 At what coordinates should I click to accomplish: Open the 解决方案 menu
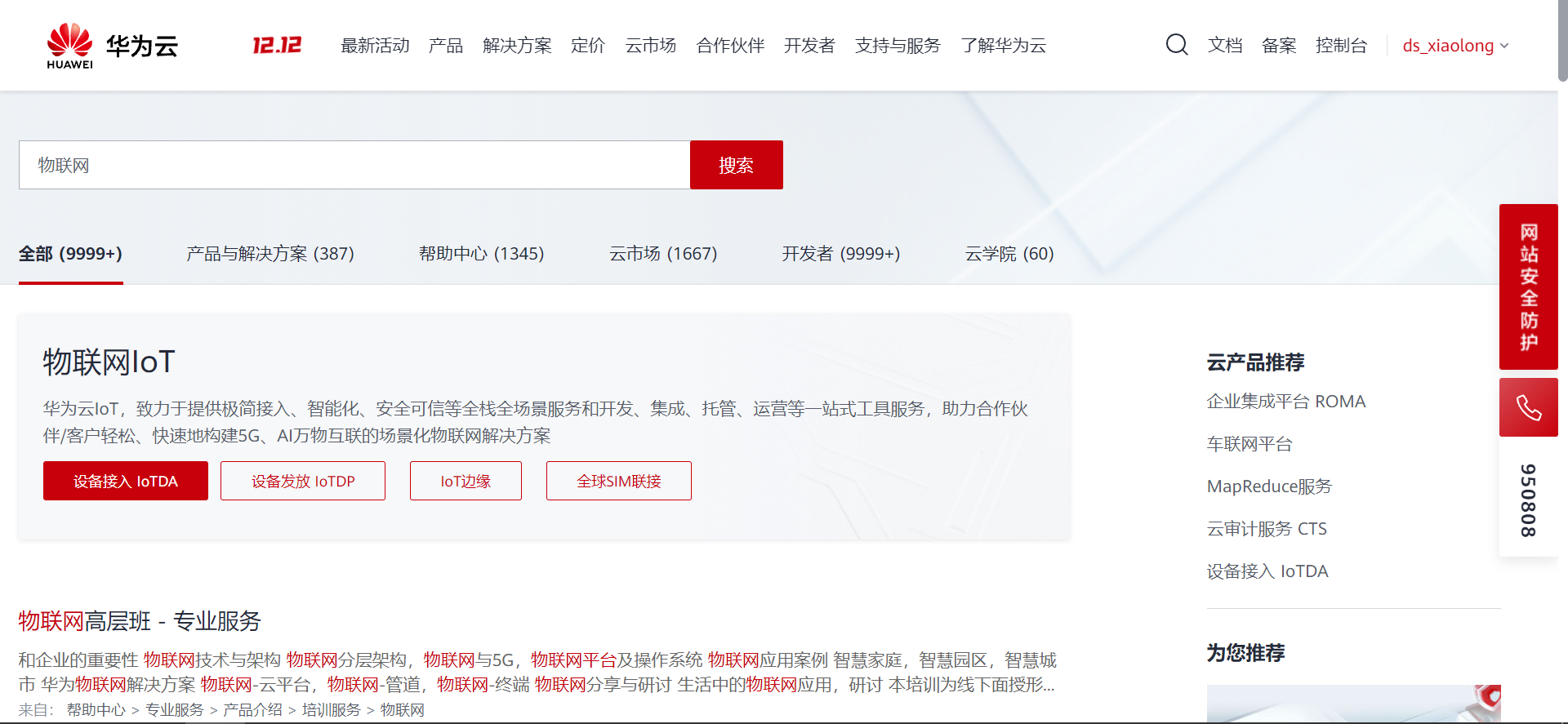pyautogui.click(x=517, y=46)
